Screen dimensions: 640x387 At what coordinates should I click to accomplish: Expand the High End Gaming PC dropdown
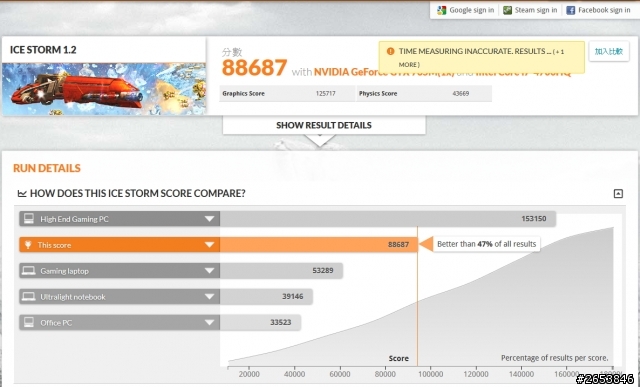click(x=209, y=219)
